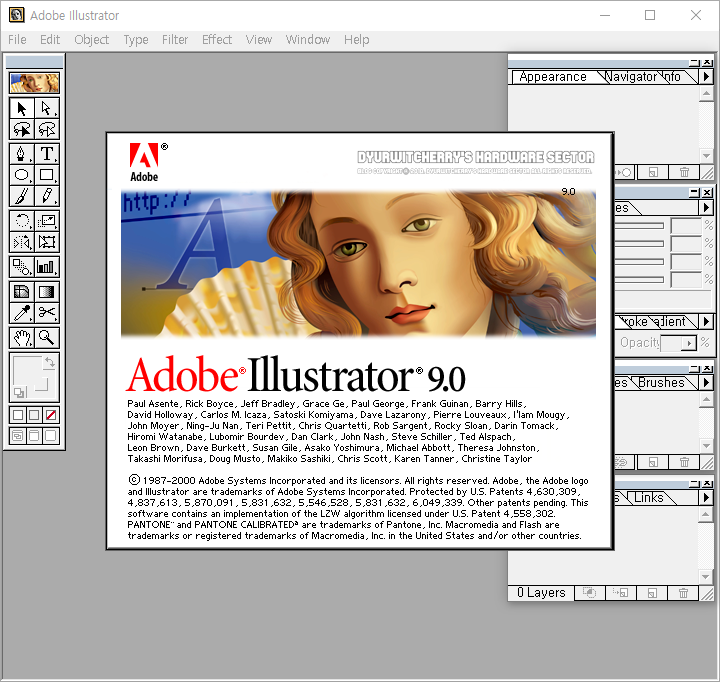Choose the Lasso tool with black arrow
Screen dimensions: 720x682
click(22, 130)
